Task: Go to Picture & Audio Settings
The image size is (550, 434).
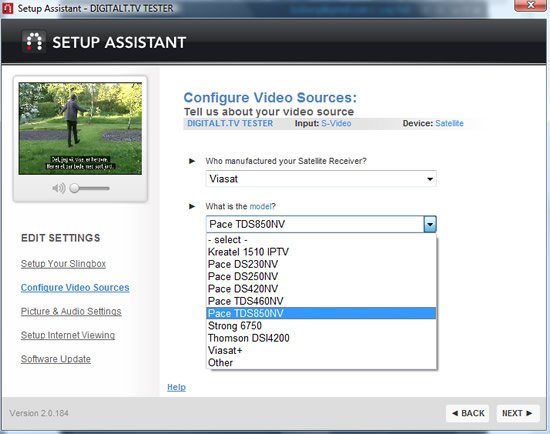Action: [71, 312]
